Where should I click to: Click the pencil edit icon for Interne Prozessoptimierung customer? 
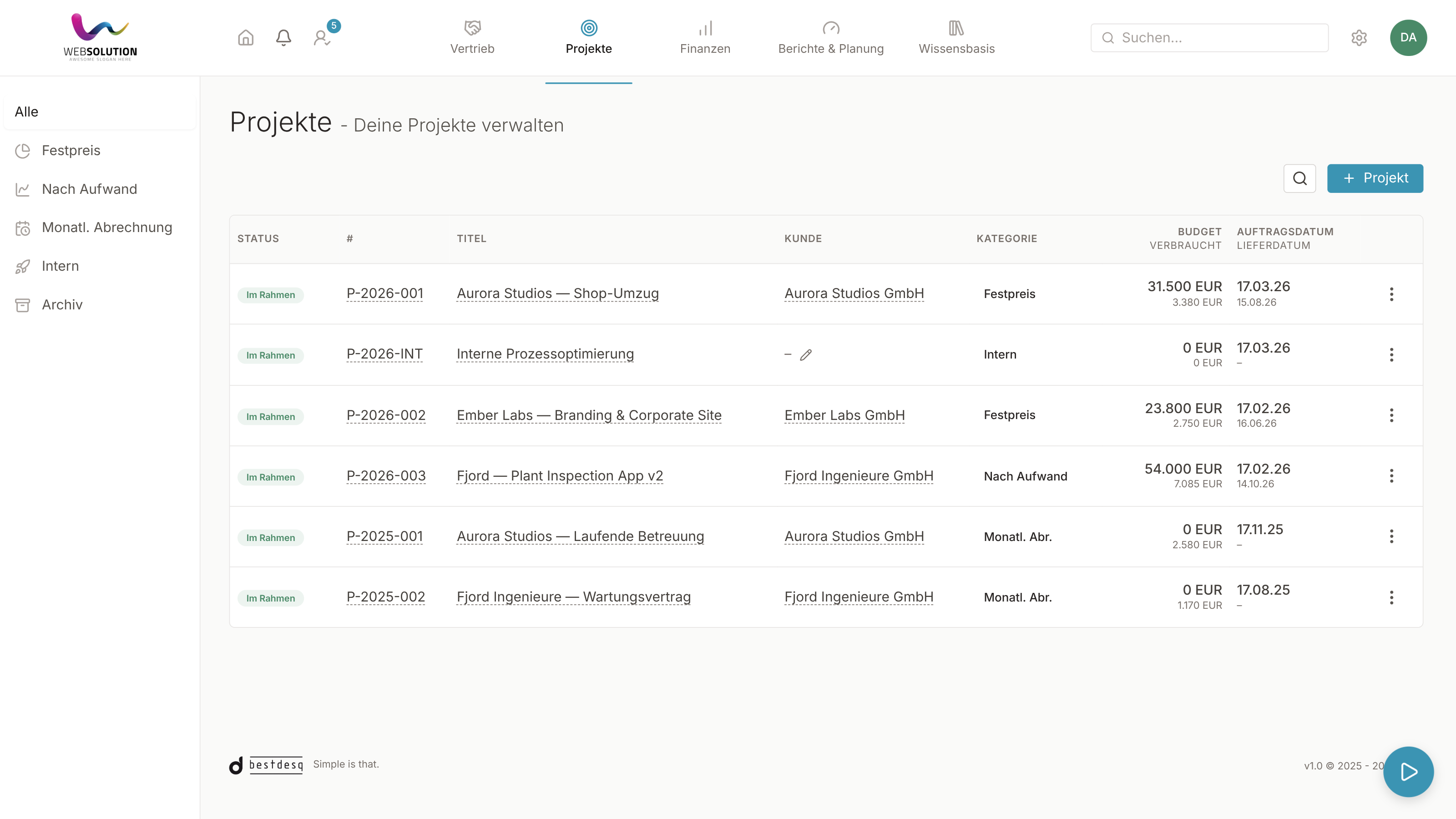click(805, 355)
